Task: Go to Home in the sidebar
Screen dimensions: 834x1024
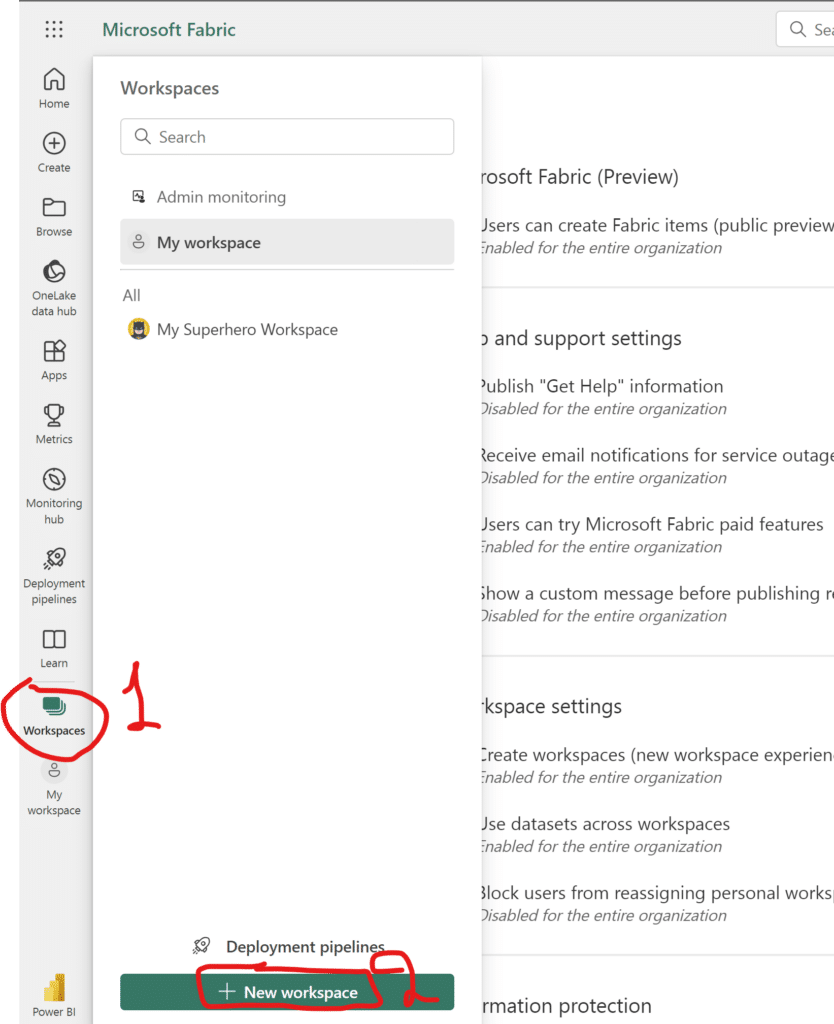Action: [x=54, y=88]
